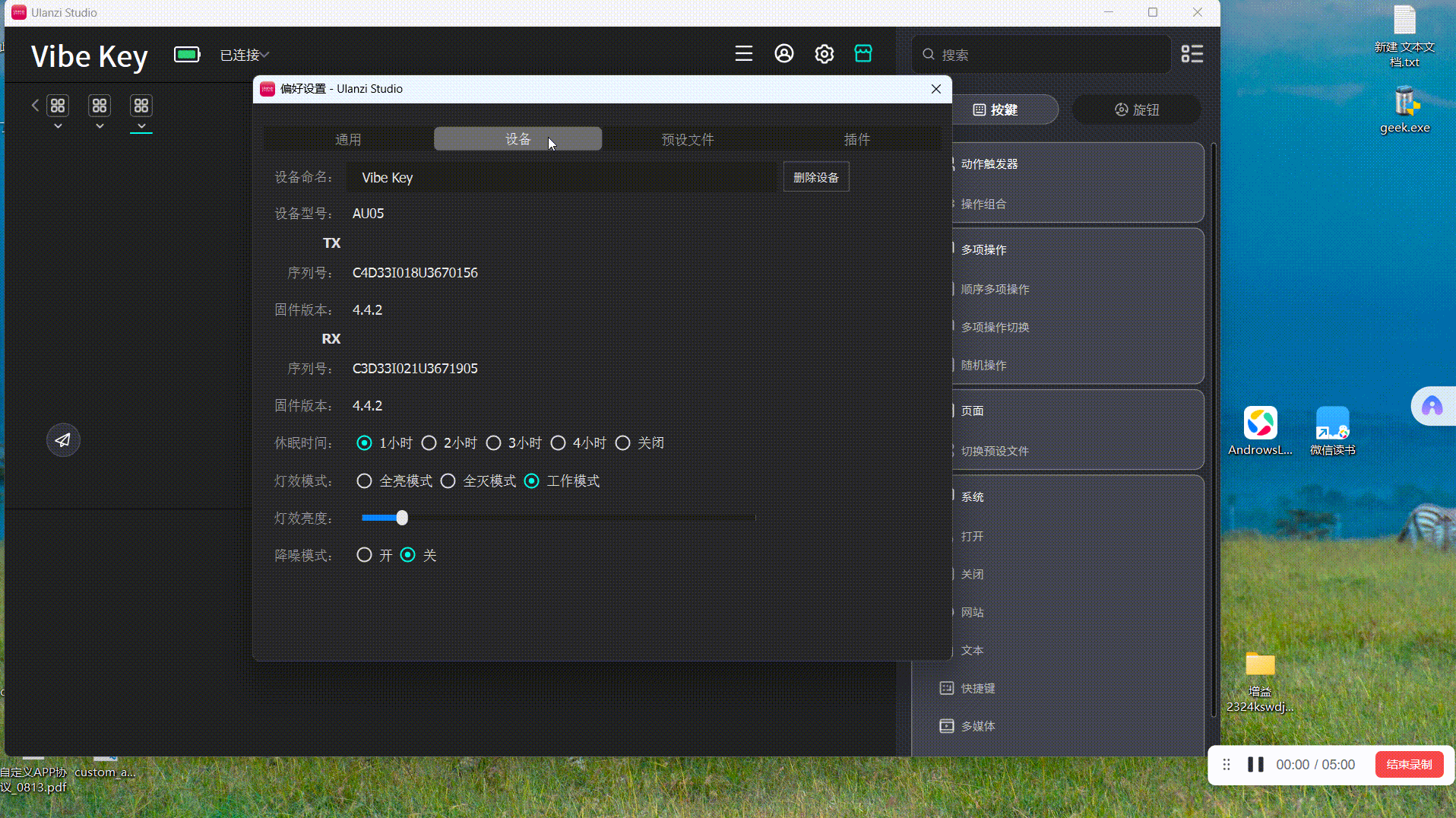Expand the chevron under the first page icon
This screenshot has height=818, width=1456.
click(58, 126)
